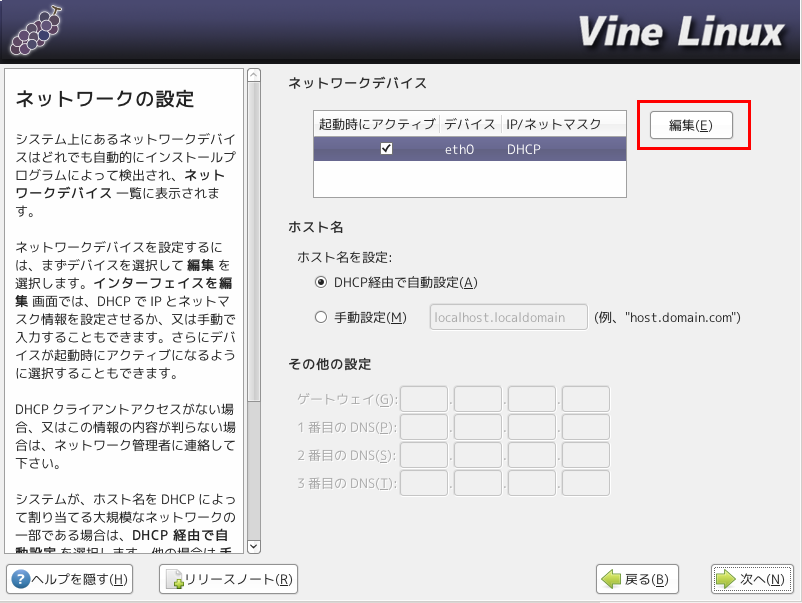Click IP/ネットマスク column header
Viewport: 802px width, 603px height.
563,124
